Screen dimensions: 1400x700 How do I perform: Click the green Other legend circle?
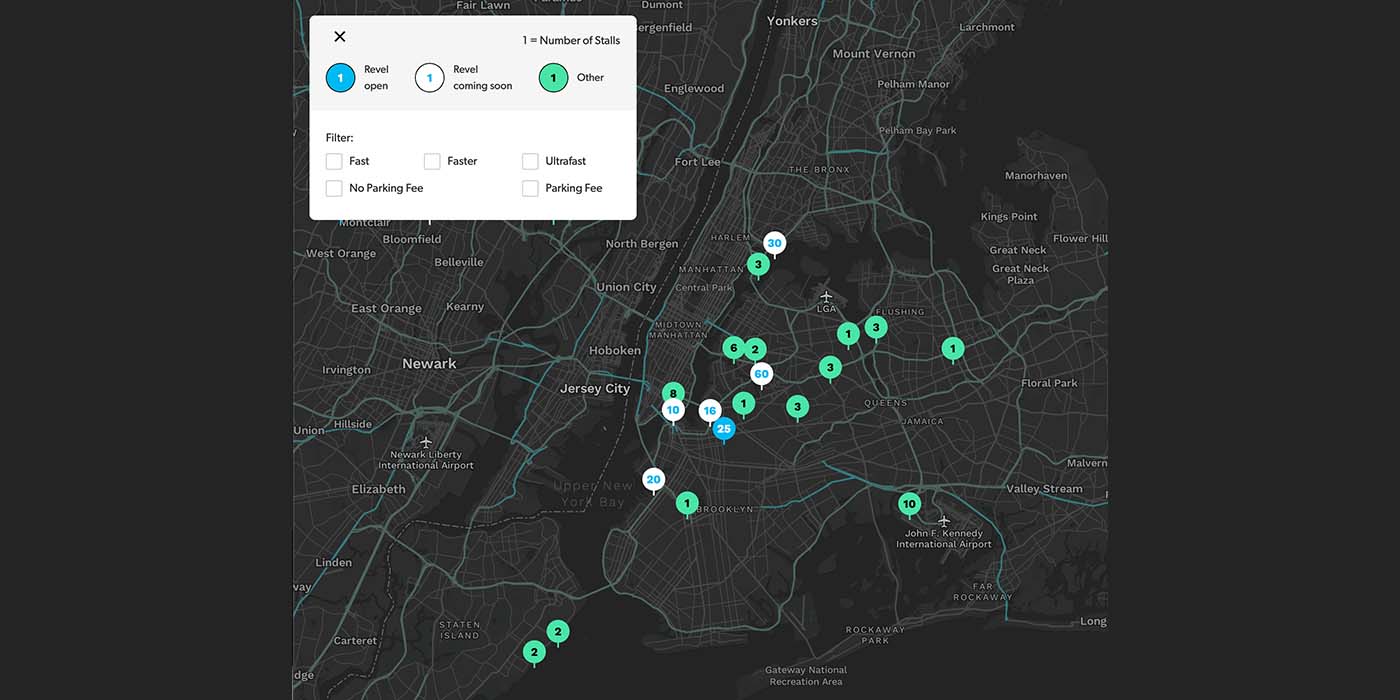tap(553, 77)
